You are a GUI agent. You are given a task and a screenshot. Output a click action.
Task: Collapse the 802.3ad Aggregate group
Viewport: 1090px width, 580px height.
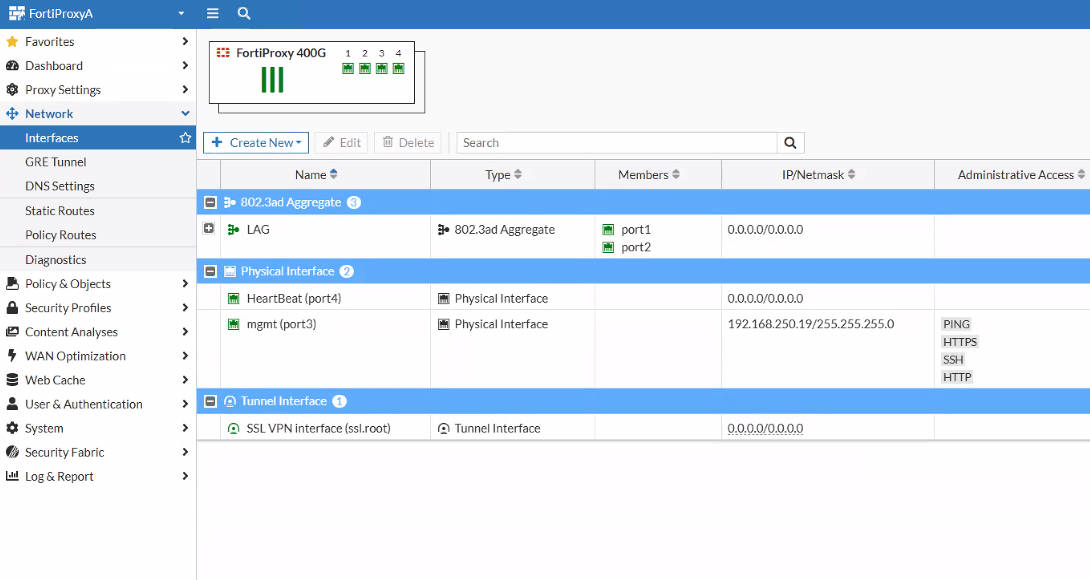[210, 202]
